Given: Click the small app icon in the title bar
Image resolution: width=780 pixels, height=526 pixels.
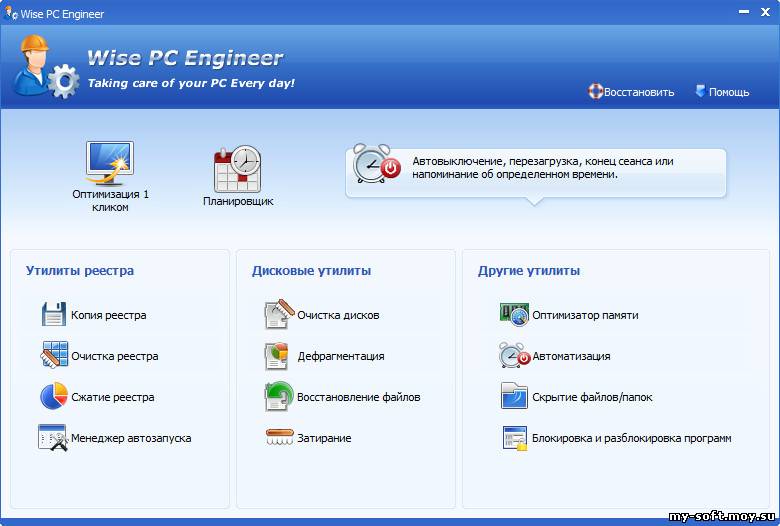Looking at the screenshot, I should click(x=10, y=12).
